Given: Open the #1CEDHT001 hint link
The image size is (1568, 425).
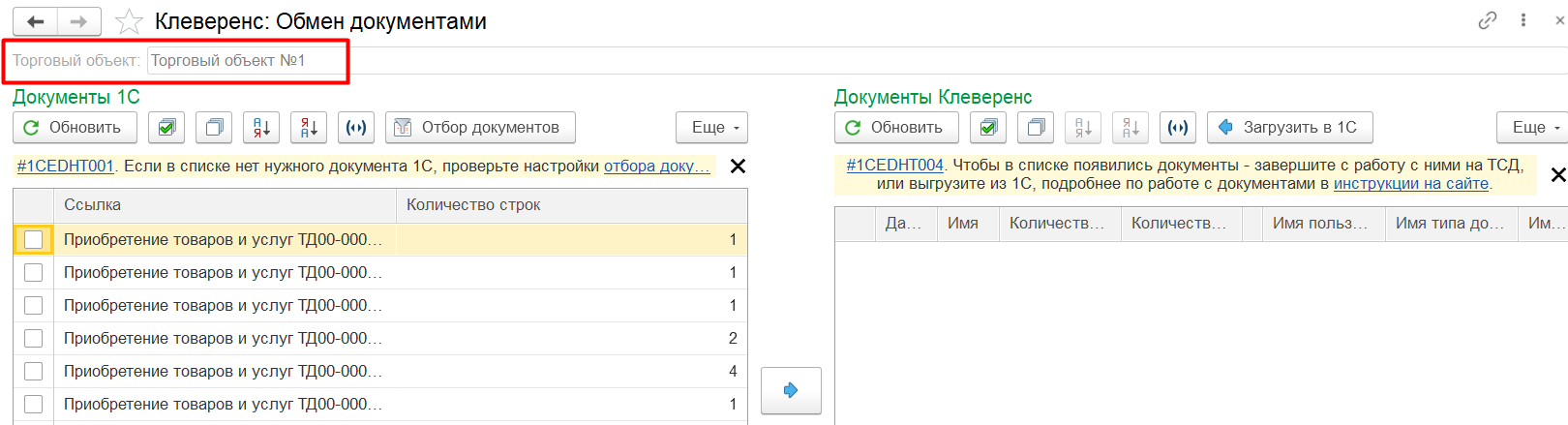Looking at the screenshot, I should tap(66, 167).
